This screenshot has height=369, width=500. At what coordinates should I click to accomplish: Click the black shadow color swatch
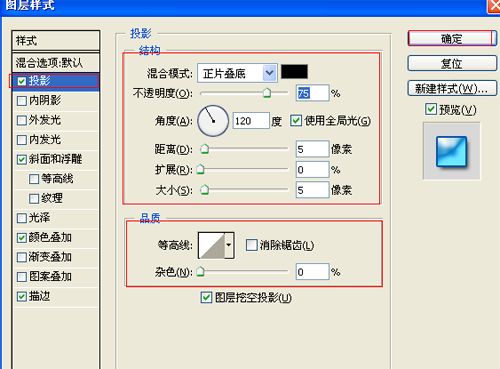point(294,72)
